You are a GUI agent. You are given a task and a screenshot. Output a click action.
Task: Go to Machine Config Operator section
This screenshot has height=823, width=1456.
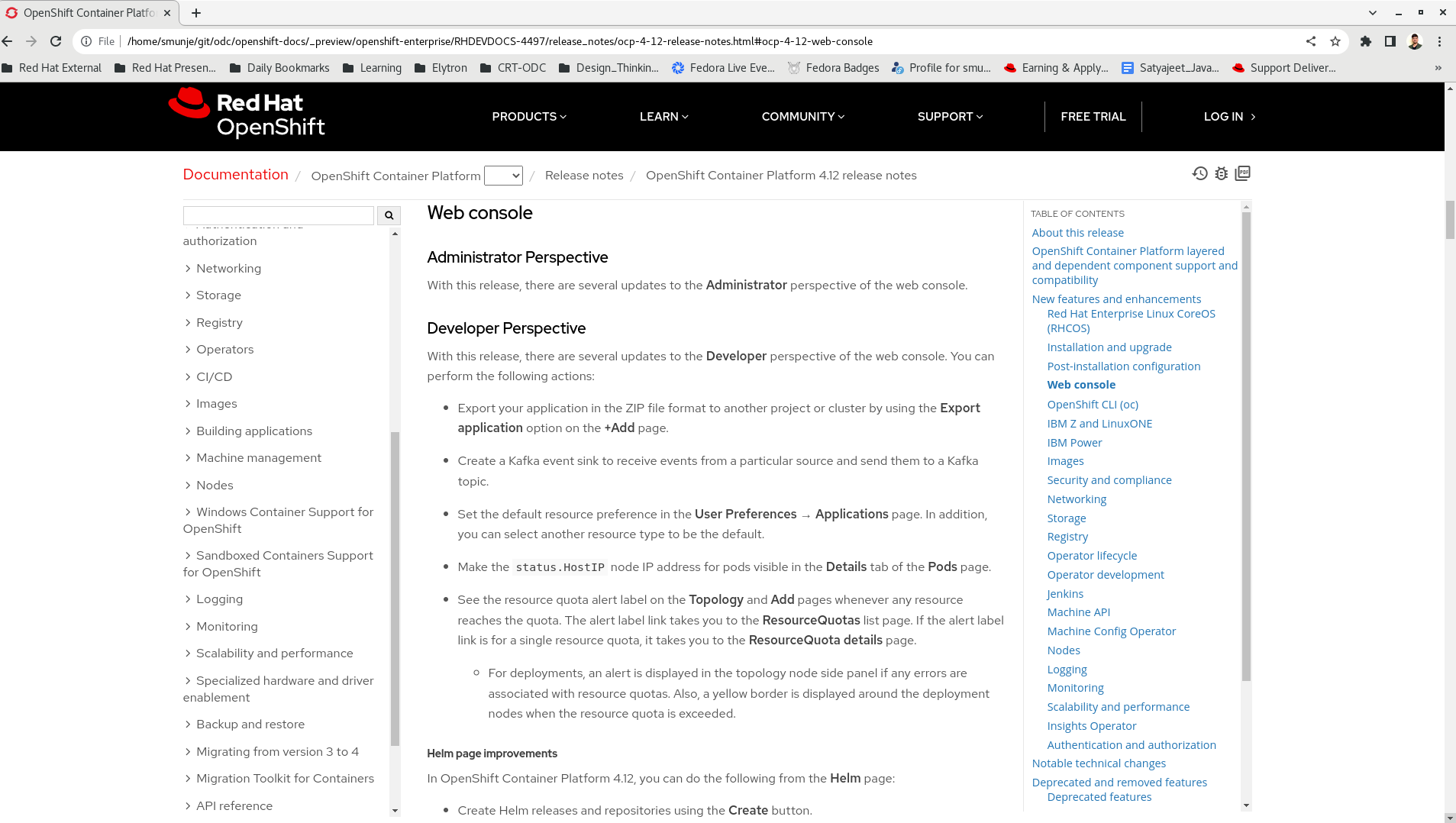pos(1112,631)
